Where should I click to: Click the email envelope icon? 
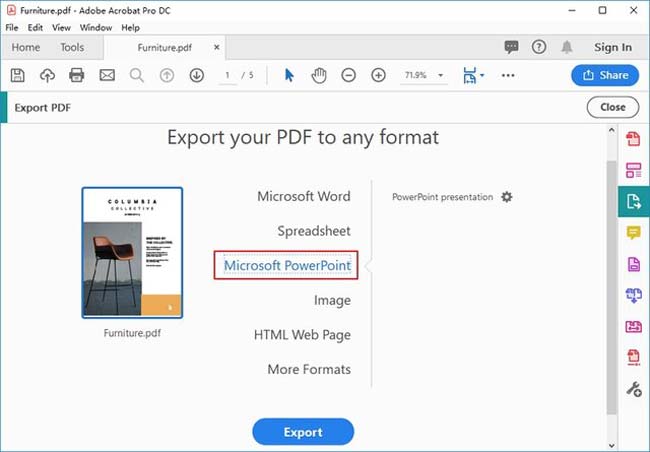click(x=107, y=75)
